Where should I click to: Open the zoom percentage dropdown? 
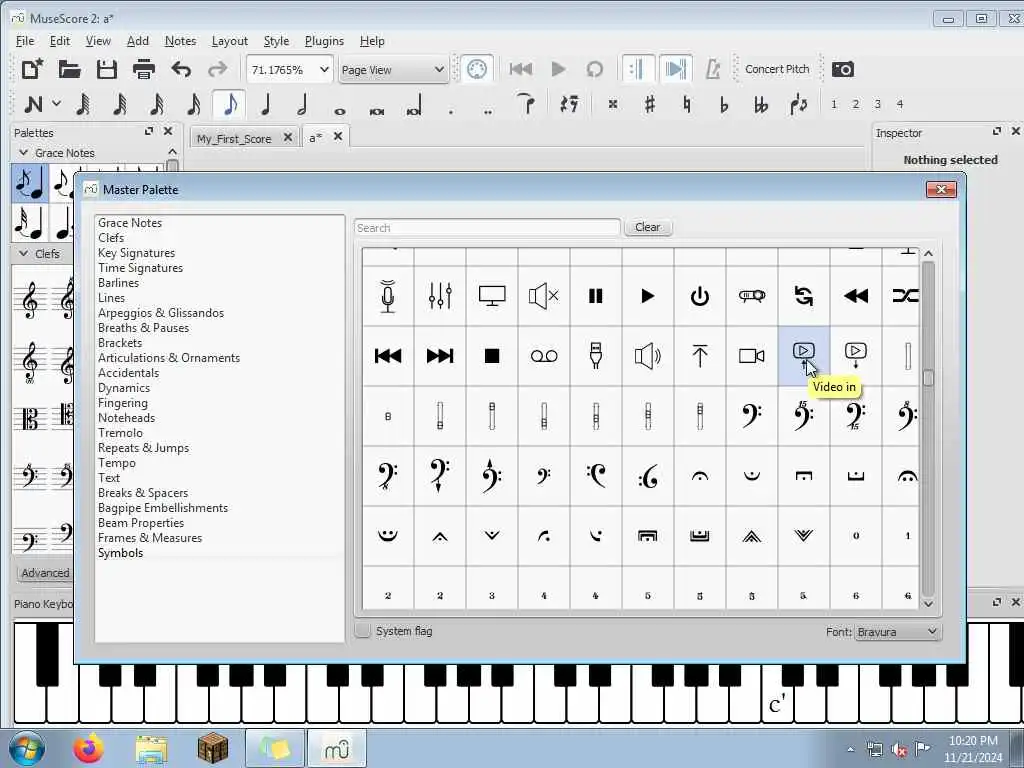(324, 69)
